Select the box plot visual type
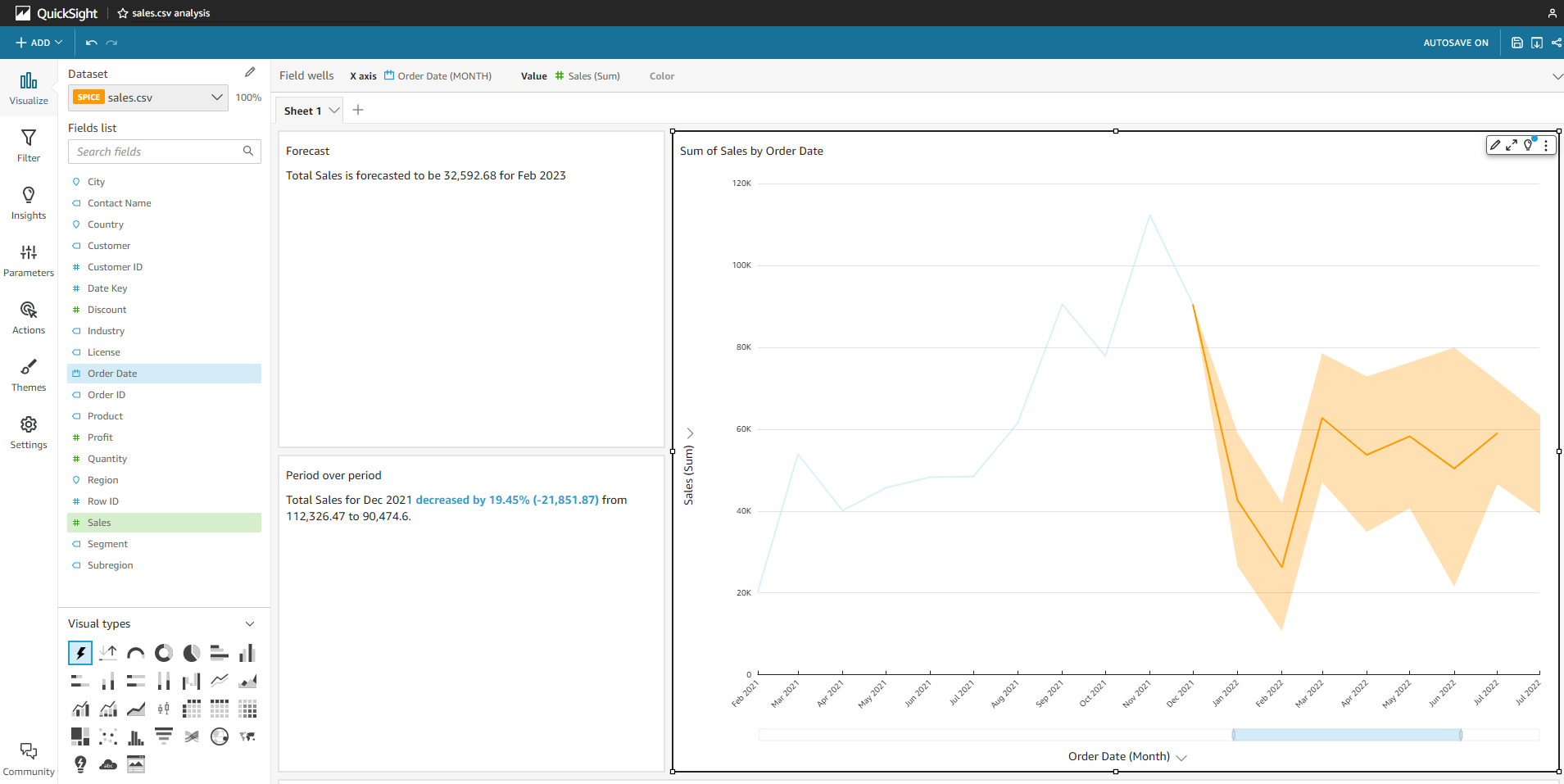Screen dimensions: 1564x784 [164, 709]
